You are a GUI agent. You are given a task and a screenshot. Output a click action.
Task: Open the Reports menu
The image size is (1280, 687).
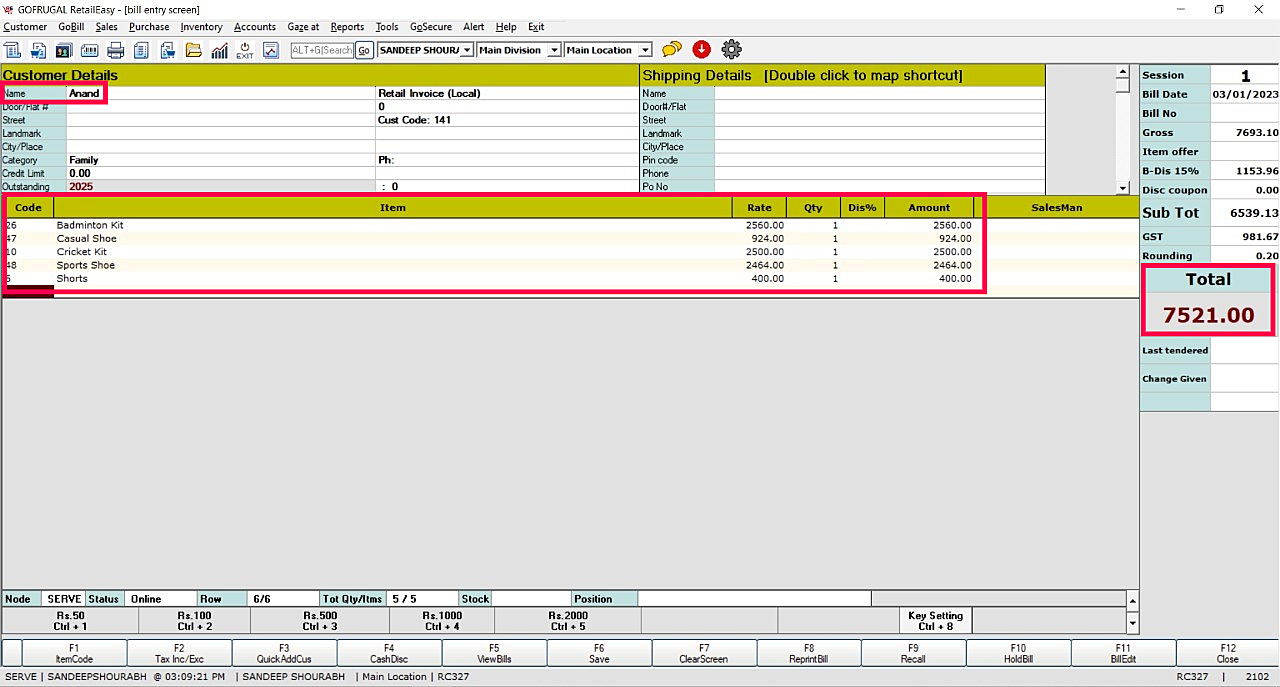(x=347, y=27)
